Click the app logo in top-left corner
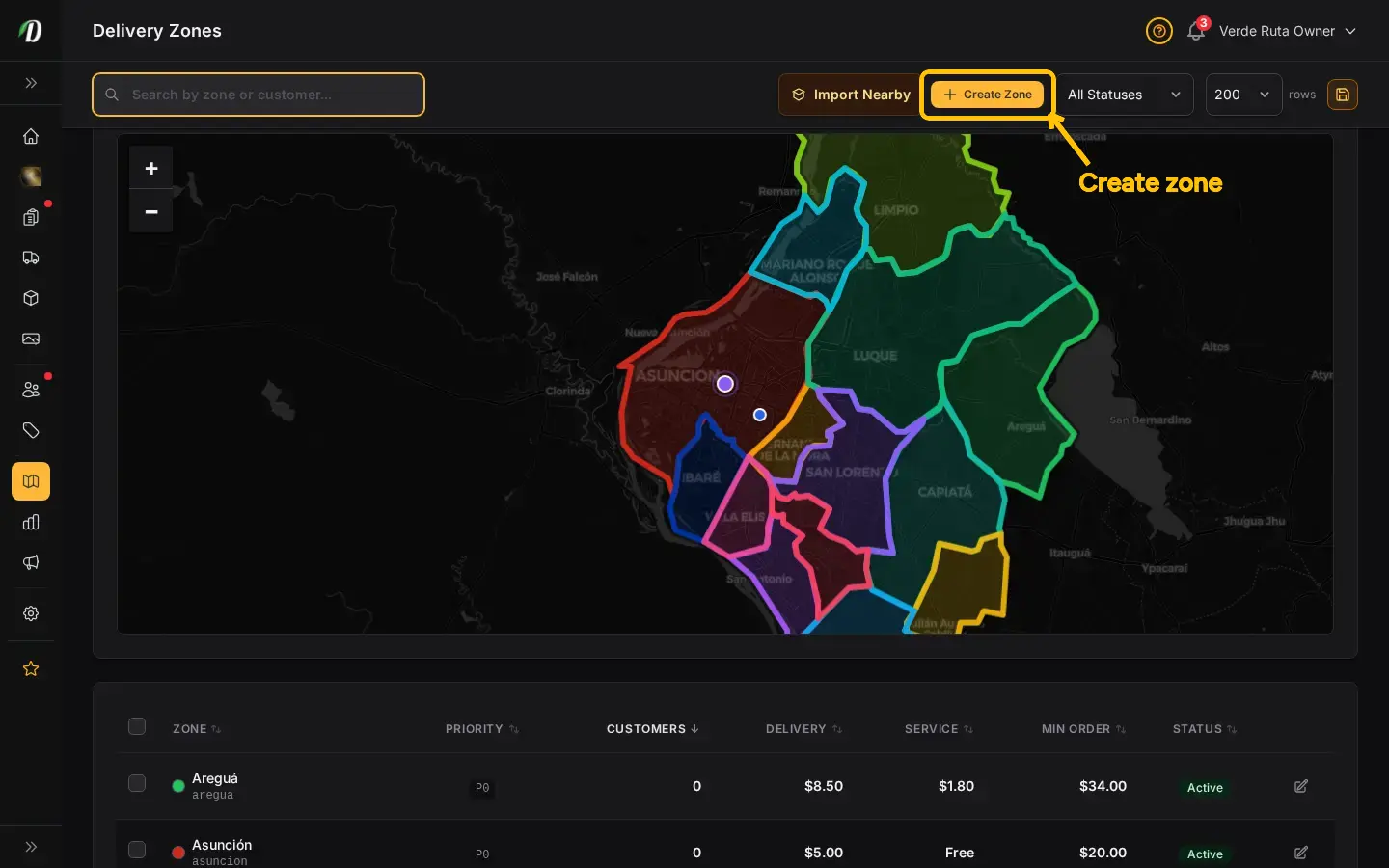The width and height of the screenshot is (1389, 868). (x=31, y=31)
